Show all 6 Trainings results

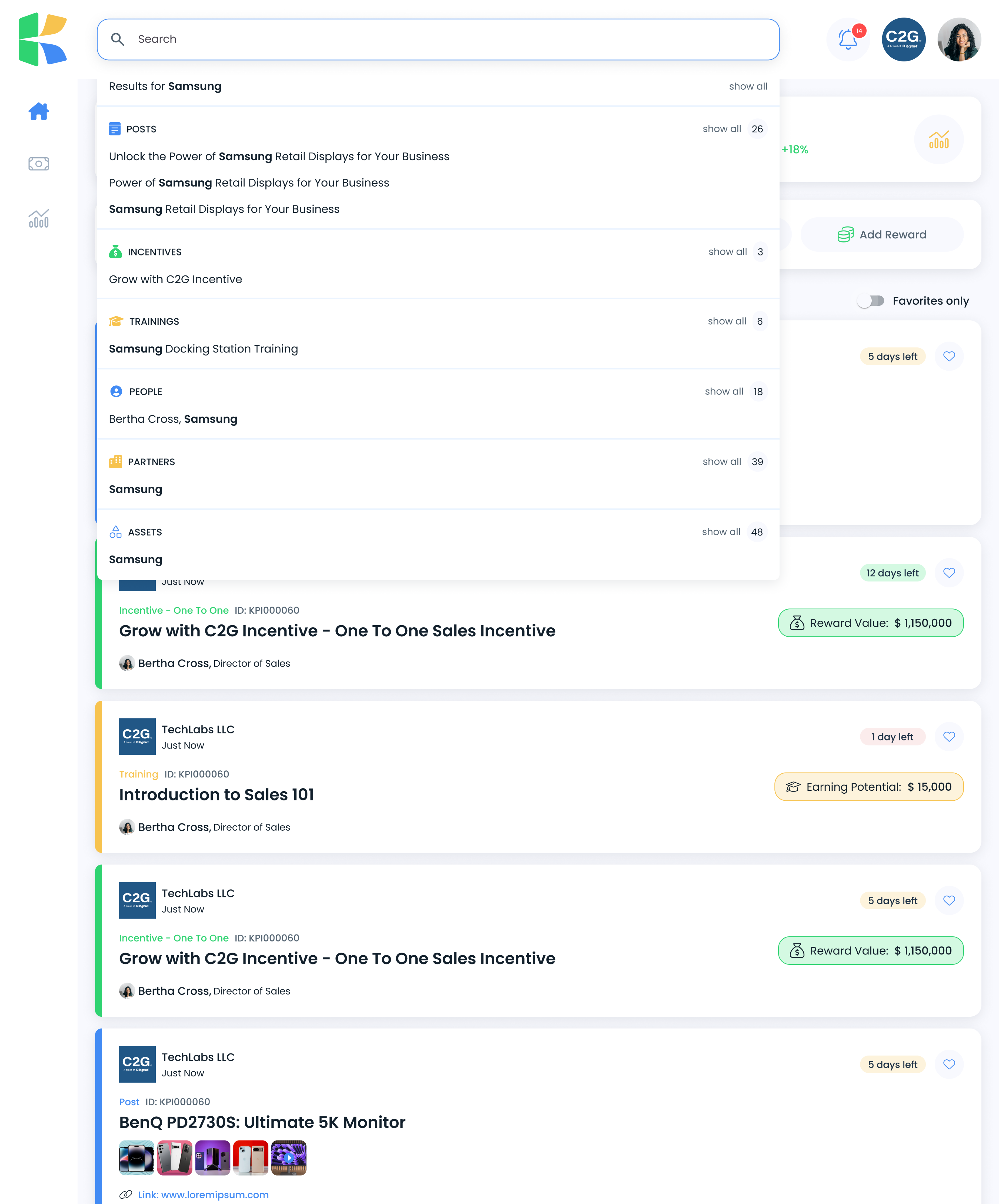727,321
